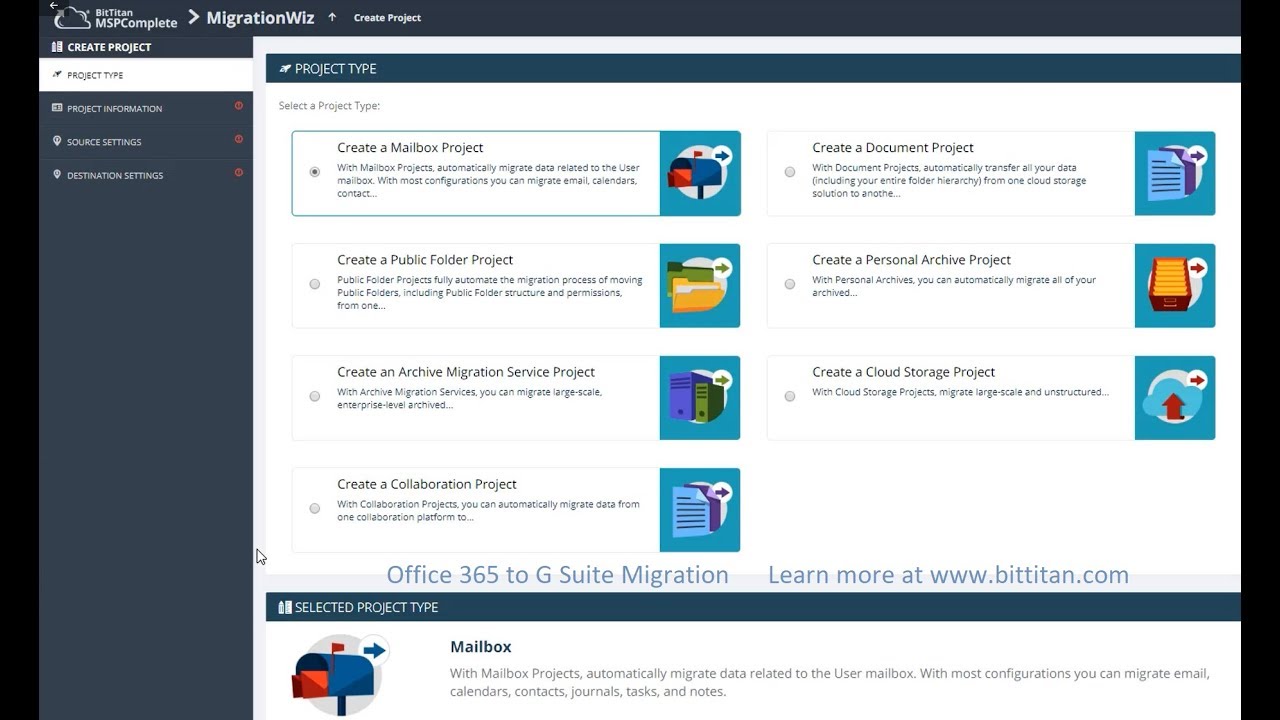Click the icon in the Selected Project Type header
Screen dimensions: 1280x720
pos(285,607)
